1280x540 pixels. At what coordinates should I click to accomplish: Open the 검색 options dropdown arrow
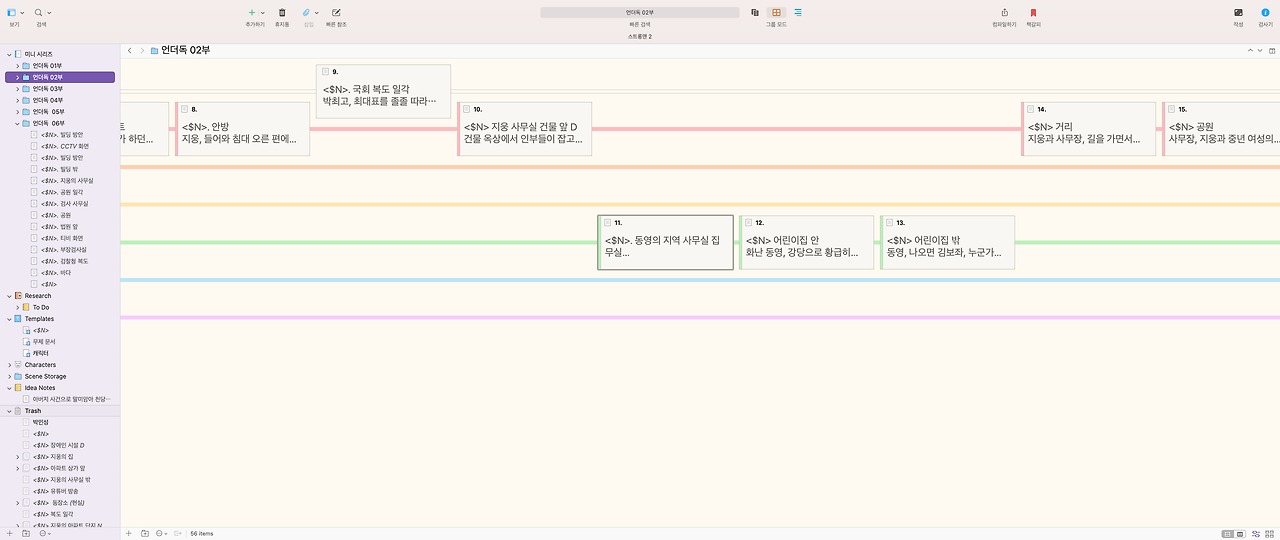pos(49,13)
